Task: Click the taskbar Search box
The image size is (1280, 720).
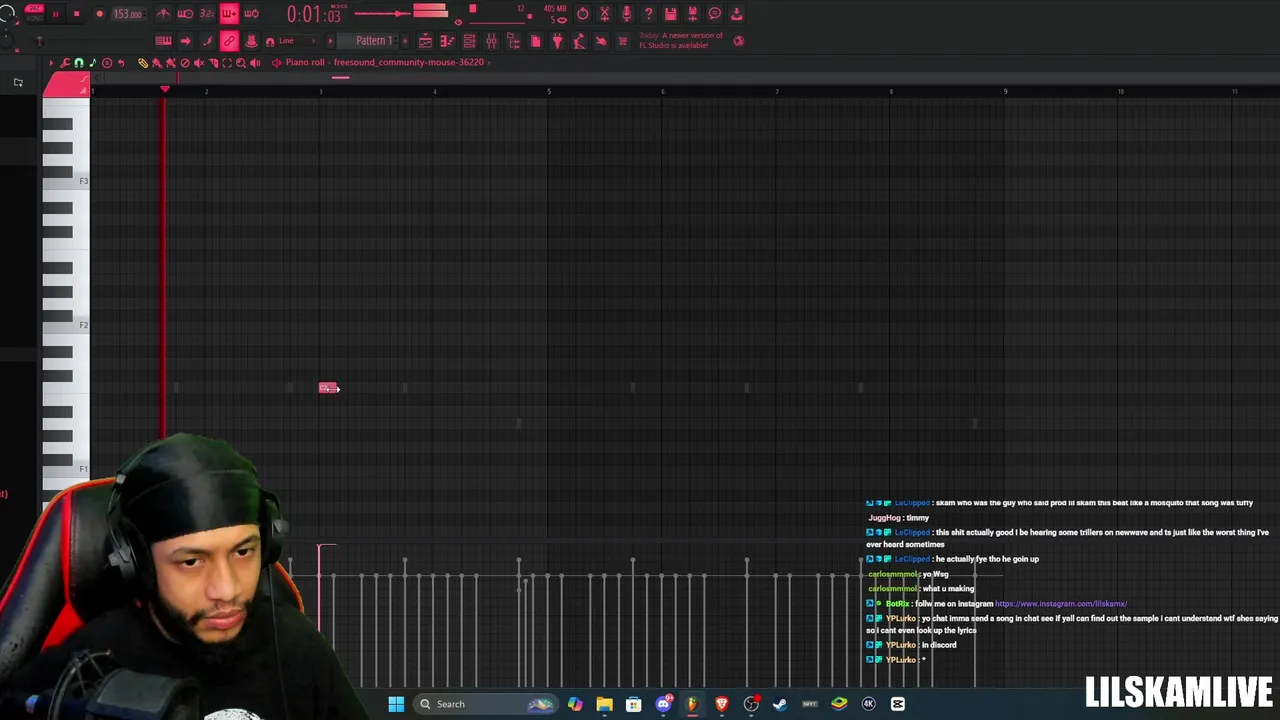Action: [485, 704]
